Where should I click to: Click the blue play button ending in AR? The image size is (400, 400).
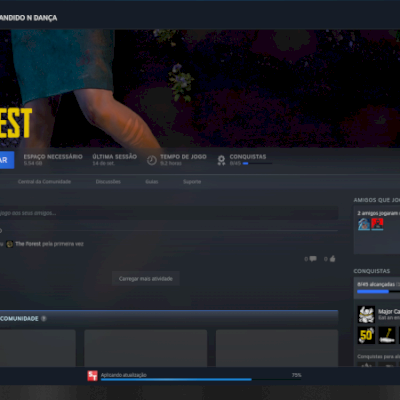point(7,160)
